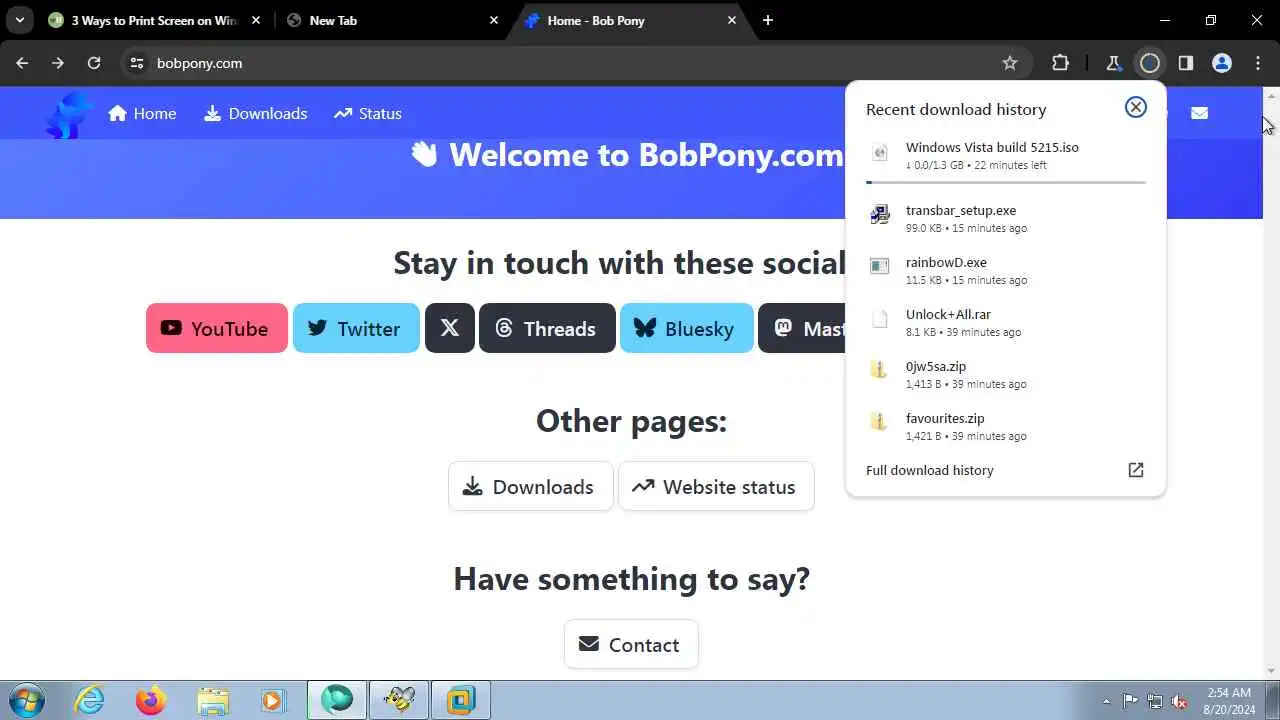
Task: Click the downloads progress ring icon in toolbar
Action: pyautogui.click(x=1150, y=63)
